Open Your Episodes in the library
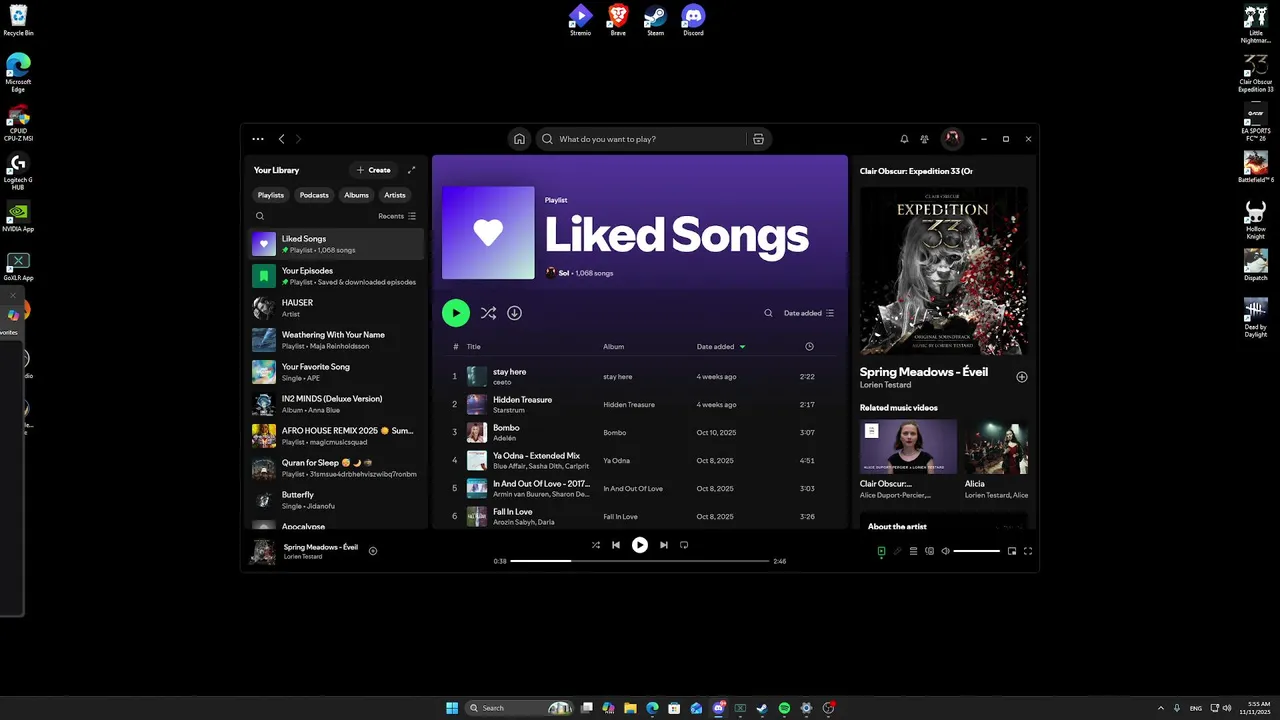The height and width of the screenshot is (720, 1280). 336,276
